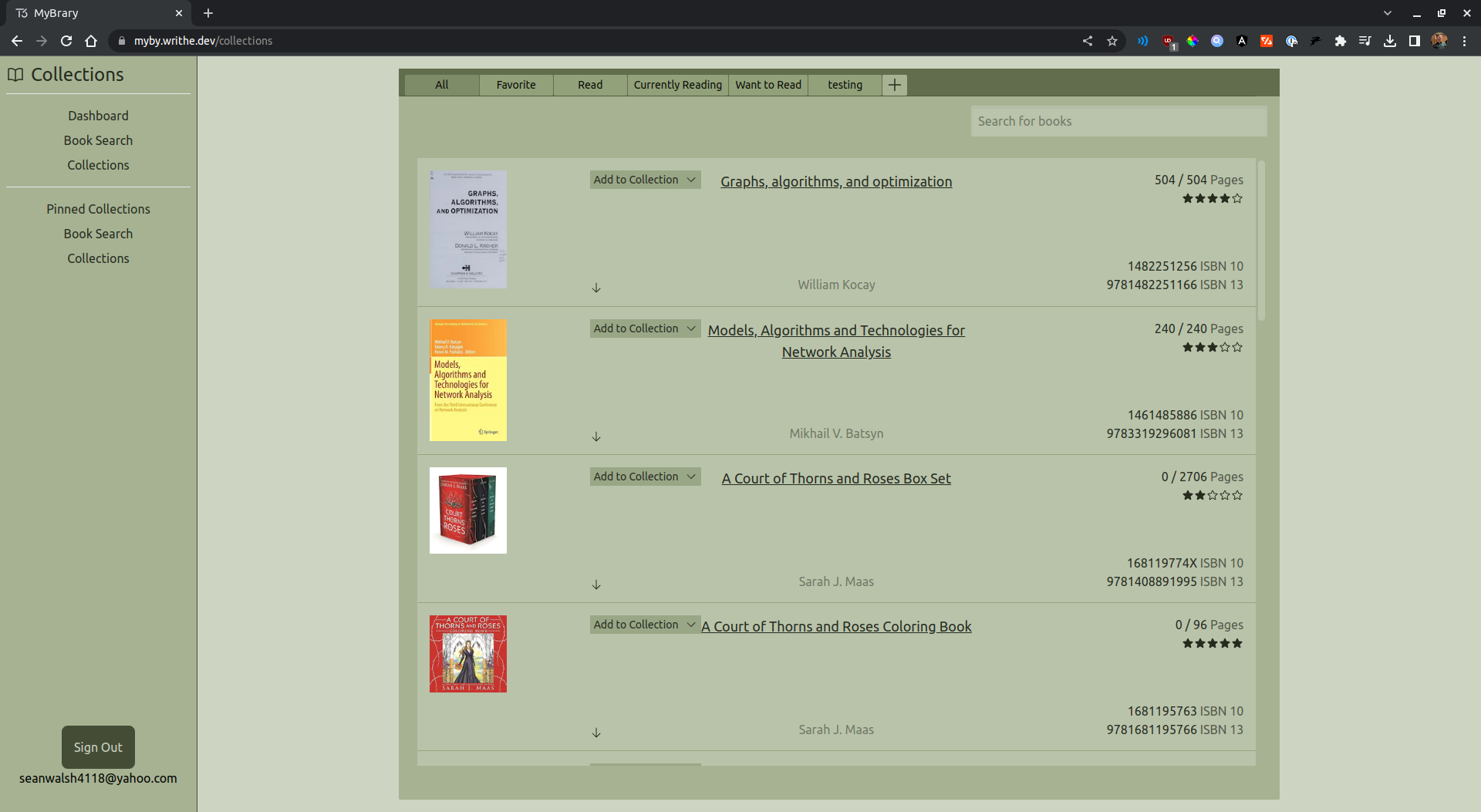Click the Search for books field
1481x812 pixels.
[x=1118, y=121]
